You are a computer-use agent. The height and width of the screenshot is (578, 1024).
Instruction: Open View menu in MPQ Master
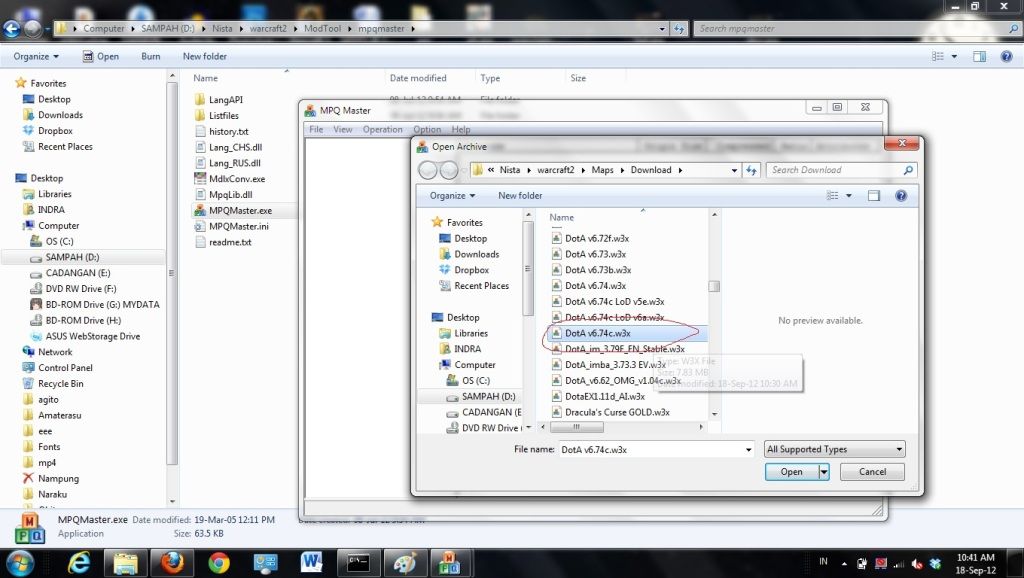point(343,129)
